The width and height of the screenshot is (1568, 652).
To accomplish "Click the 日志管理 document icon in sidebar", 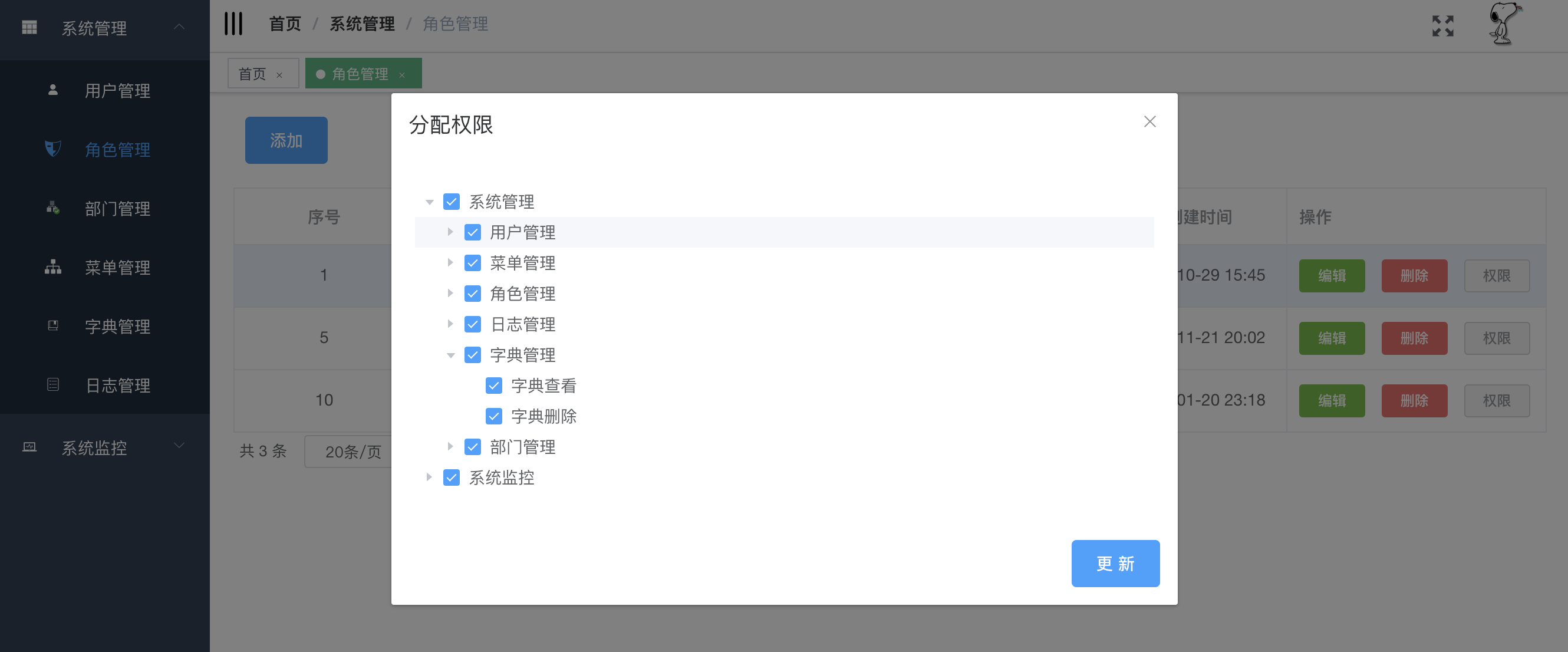I will tap(53, 385).
